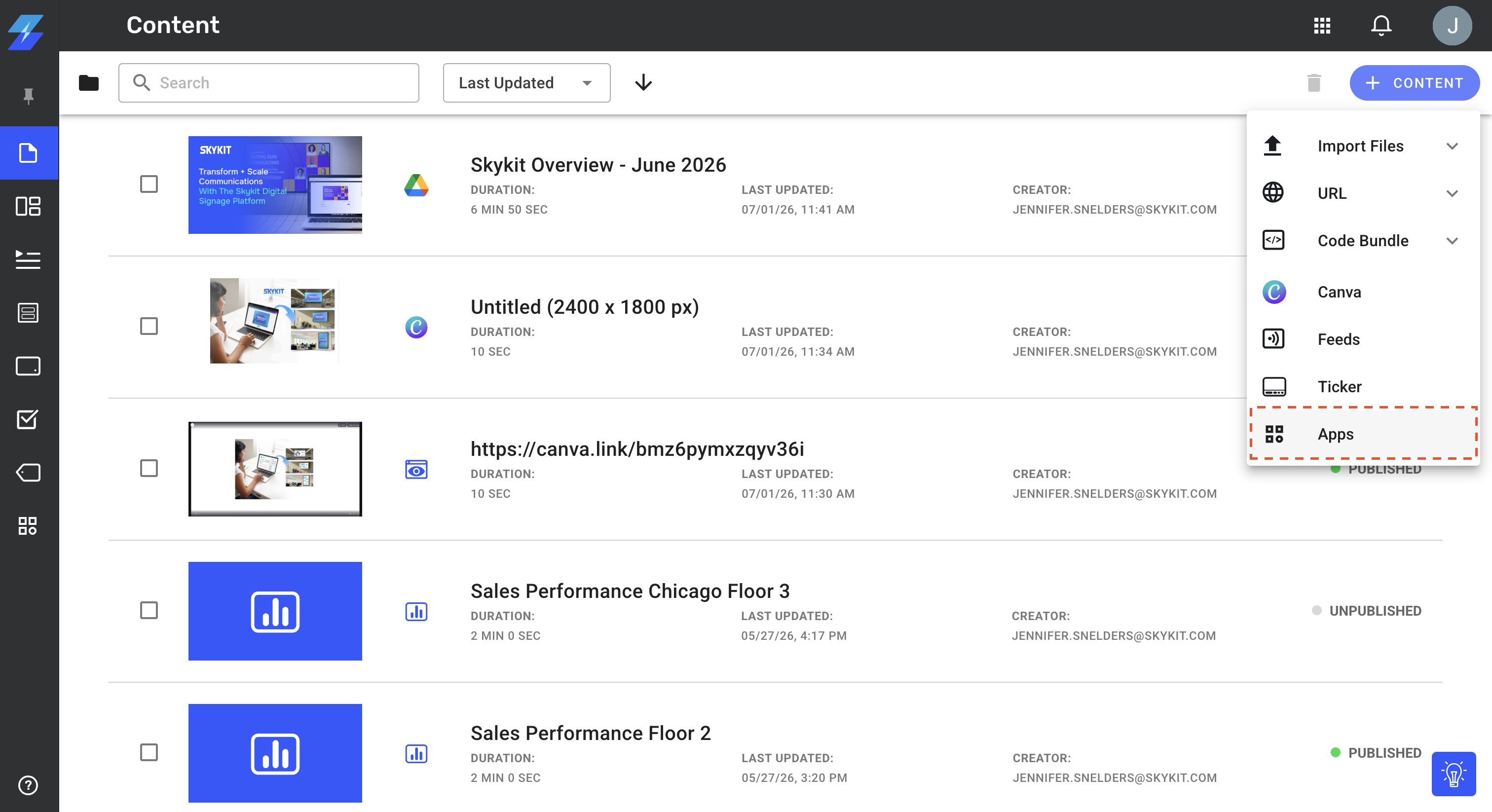
Task: Click into the Search field
Action: pyautogui.click(x=269, y=83)
